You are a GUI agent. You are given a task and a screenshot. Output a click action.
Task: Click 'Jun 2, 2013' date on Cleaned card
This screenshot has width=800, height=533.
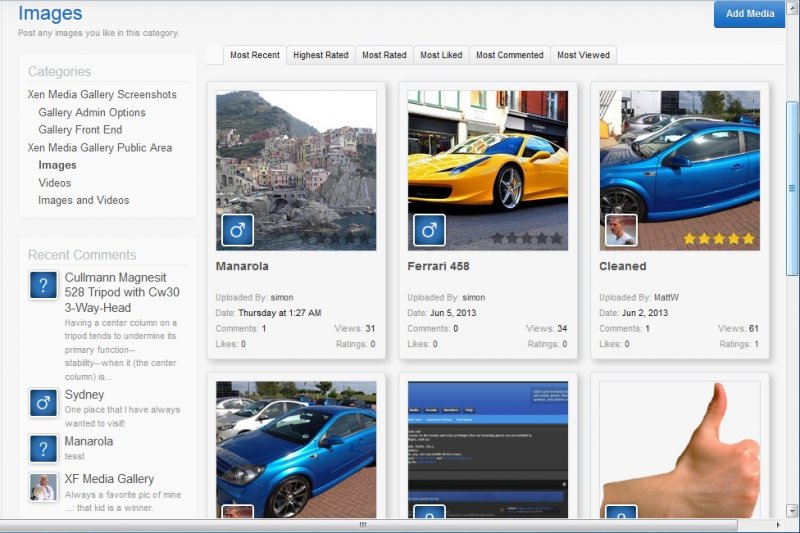(645, 313)
